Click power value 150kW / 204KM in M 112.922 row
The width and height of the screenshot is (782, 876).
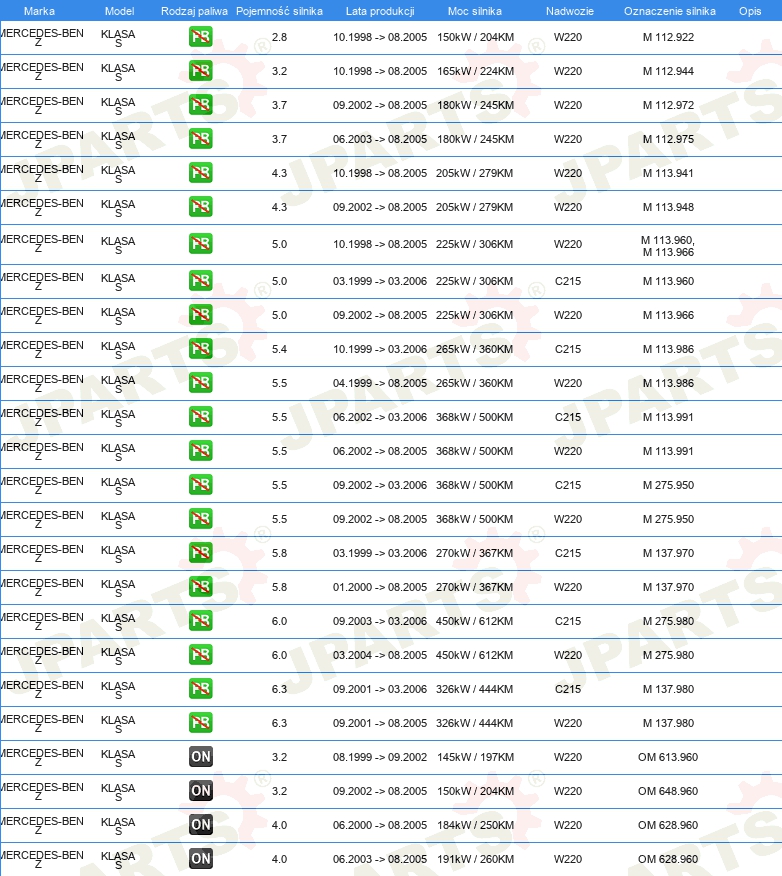pyautogui.click(x=475, y=37)
